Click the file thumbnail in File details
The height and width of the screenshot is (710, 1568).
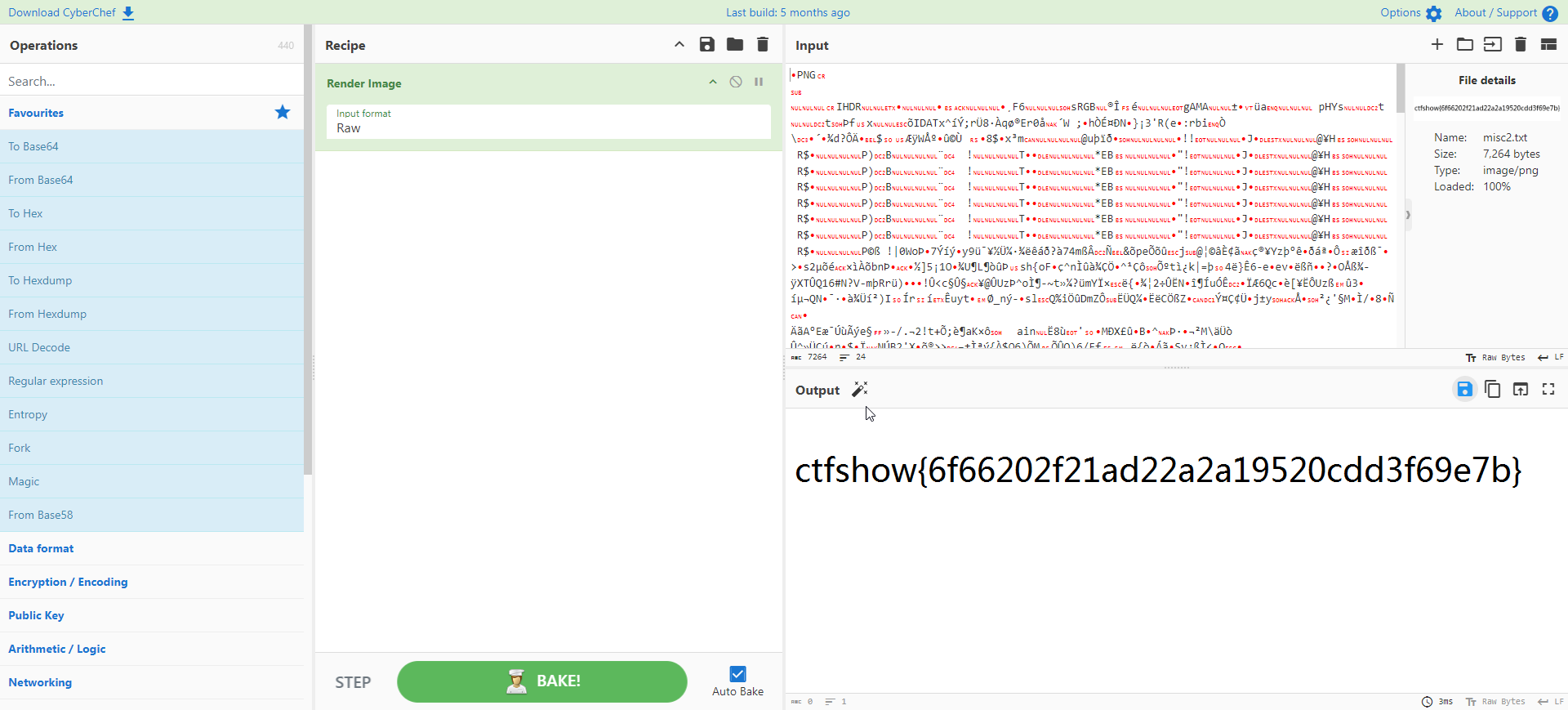click(x=1487, y=108)
